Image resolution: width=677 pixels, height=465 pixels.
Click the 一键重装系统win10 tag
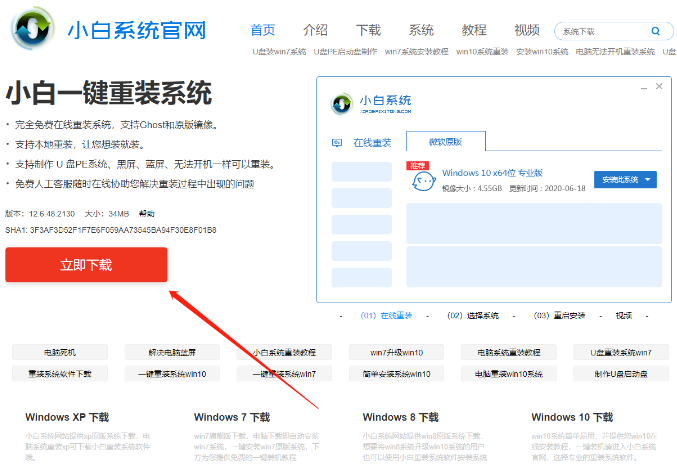[x=172, y=373]
